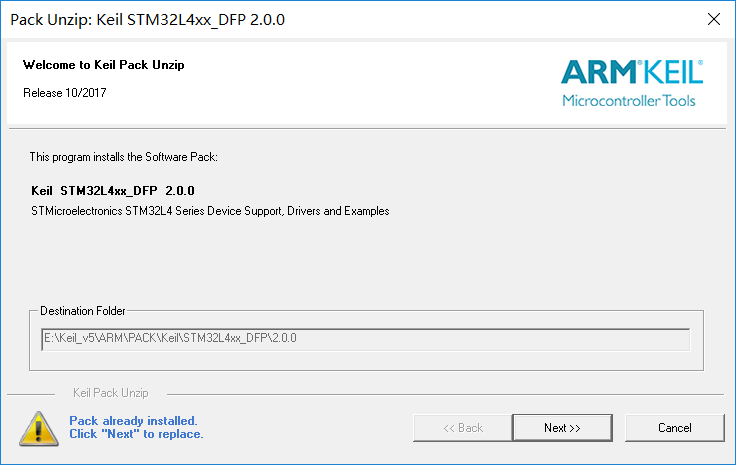
Task: Click the ARM KEIL logo
Action: click(632, 83)
